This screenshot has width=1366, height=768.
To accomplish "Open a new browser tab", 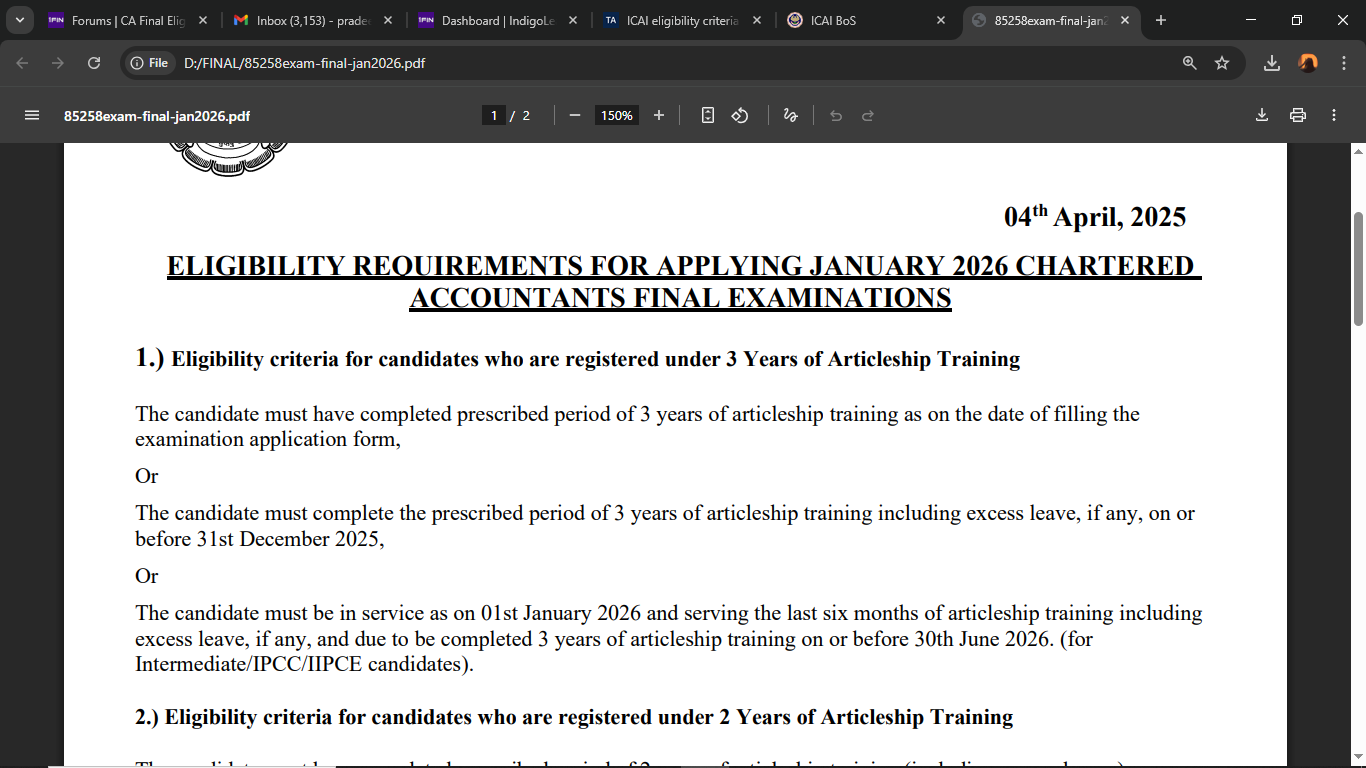I will [x=1161, y=20].
